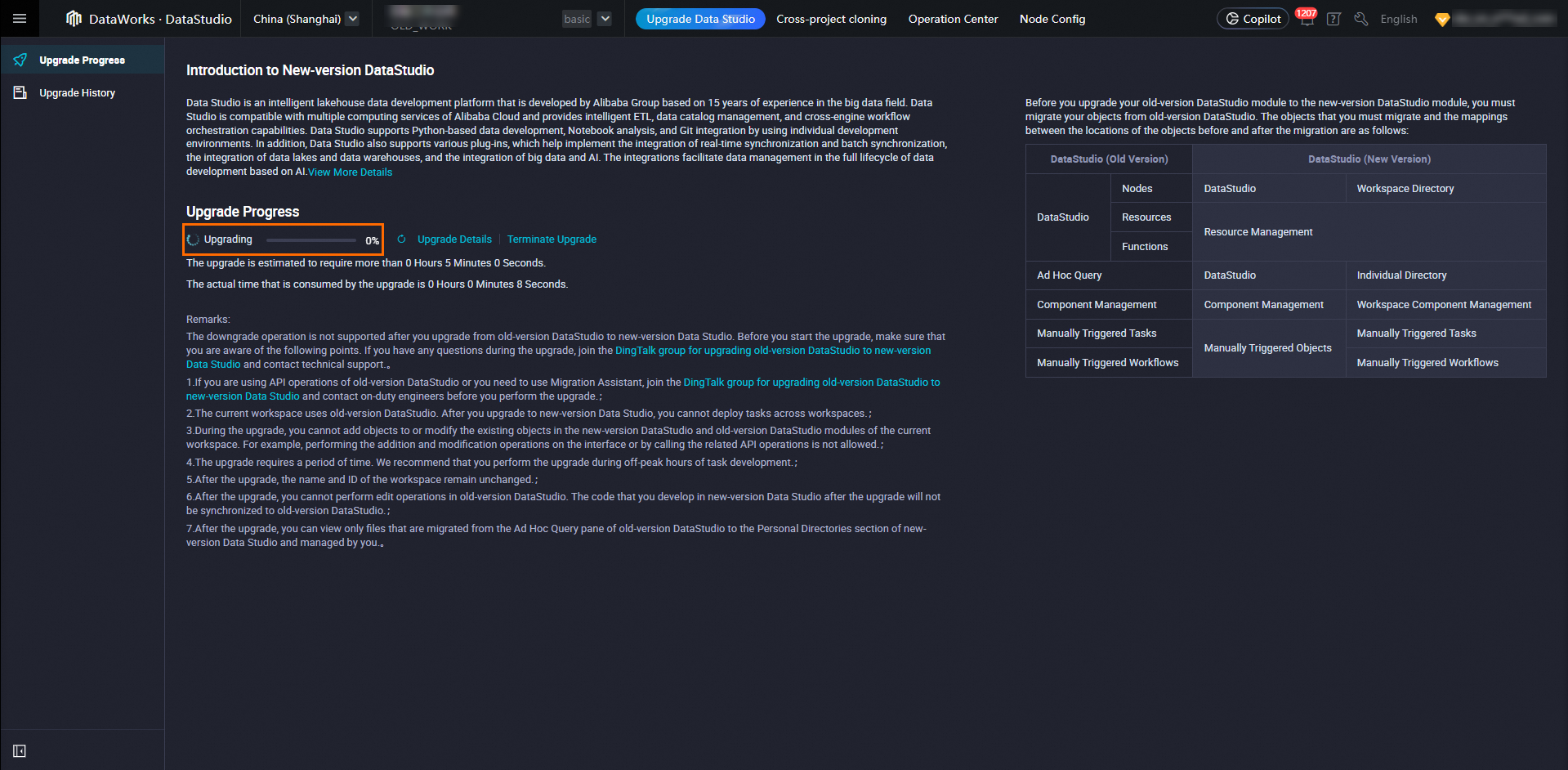
Task: Open the blurred account name menu
Action: 1504,19
